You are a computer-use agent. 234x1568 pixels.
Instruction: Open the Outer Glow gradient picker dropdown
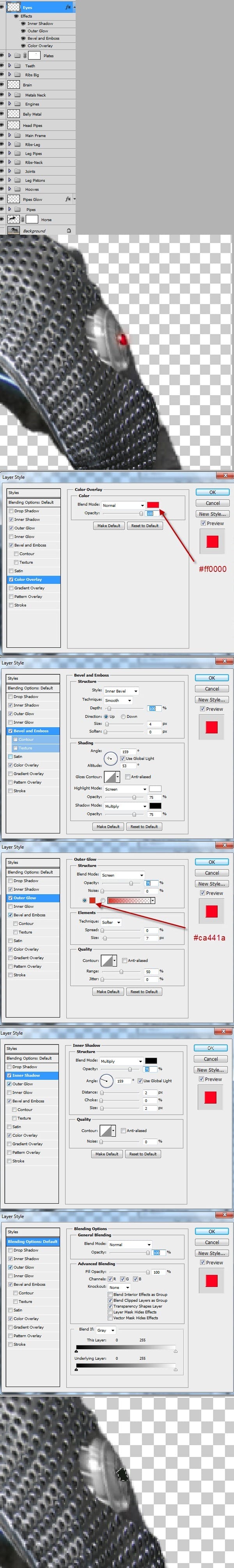152,900
